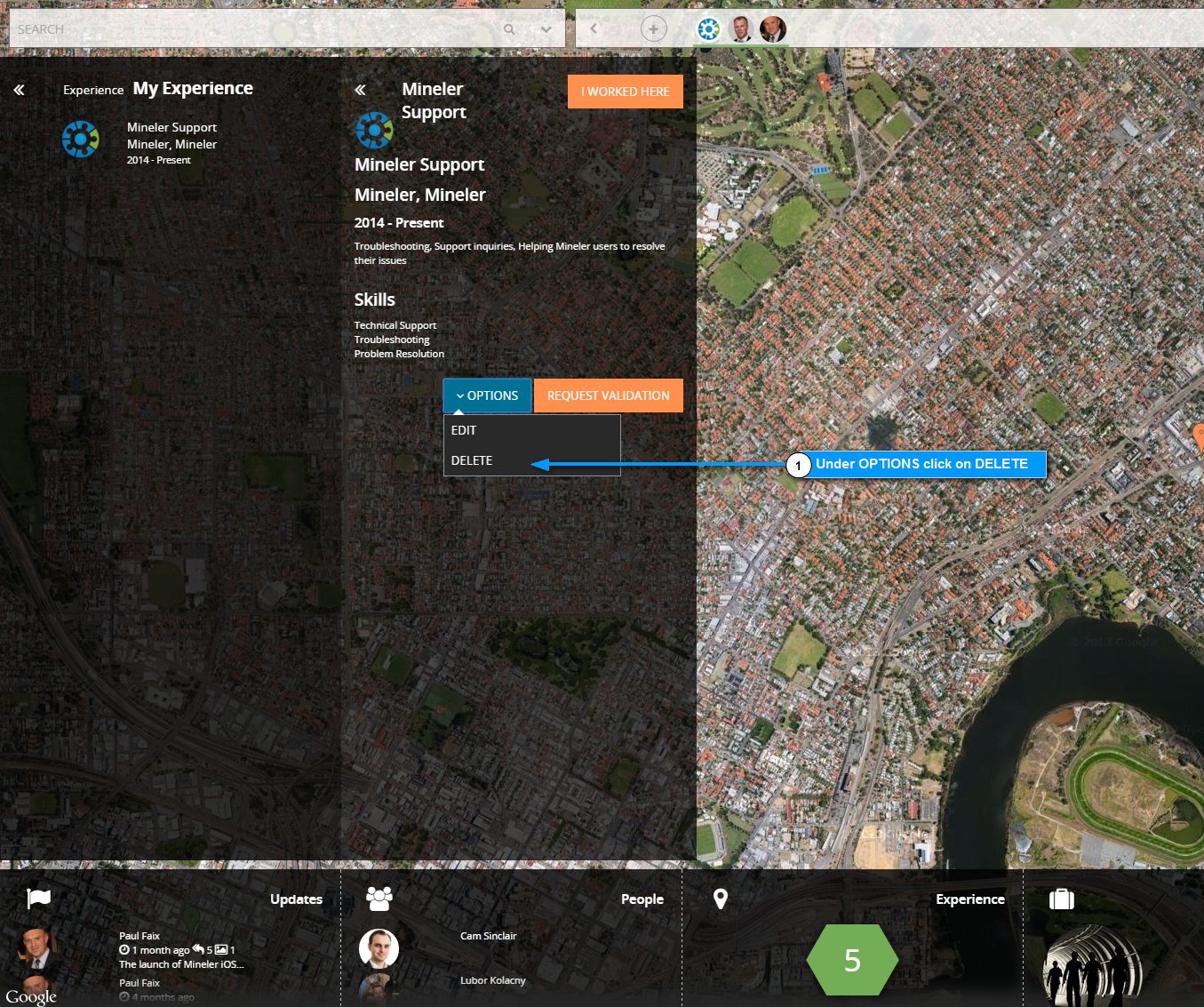This screenshot has width=1204, height=1007.
Task: Click the Updates flag icon
Action: [x=39, y=899]
